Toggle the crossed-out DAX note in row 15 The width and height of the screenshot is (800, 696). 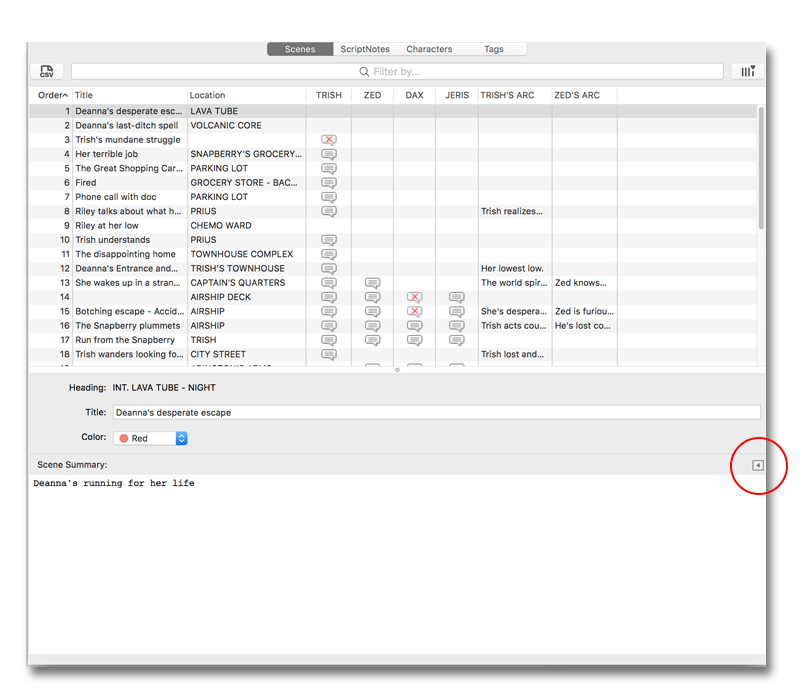414,312
